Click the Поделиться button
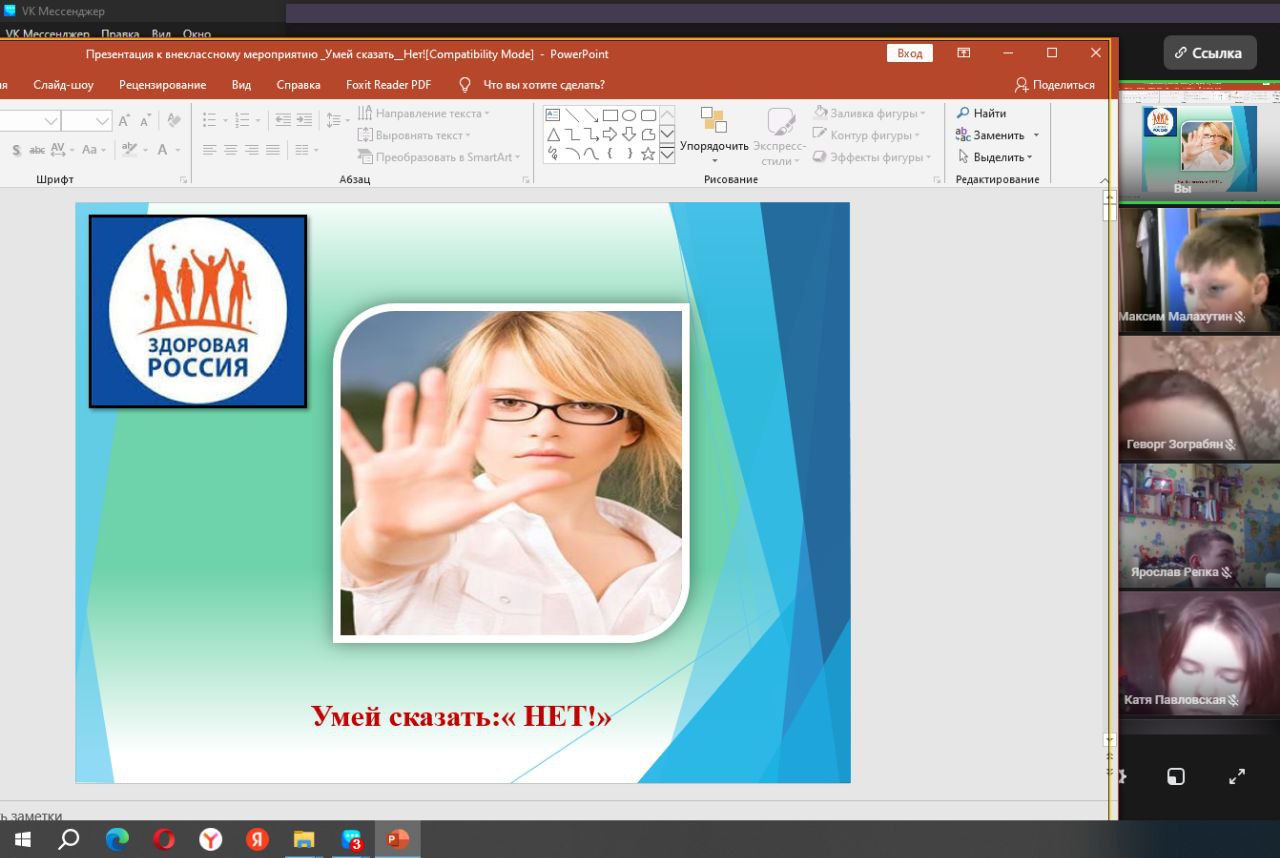1280x858 pixels. point(1055,85)
